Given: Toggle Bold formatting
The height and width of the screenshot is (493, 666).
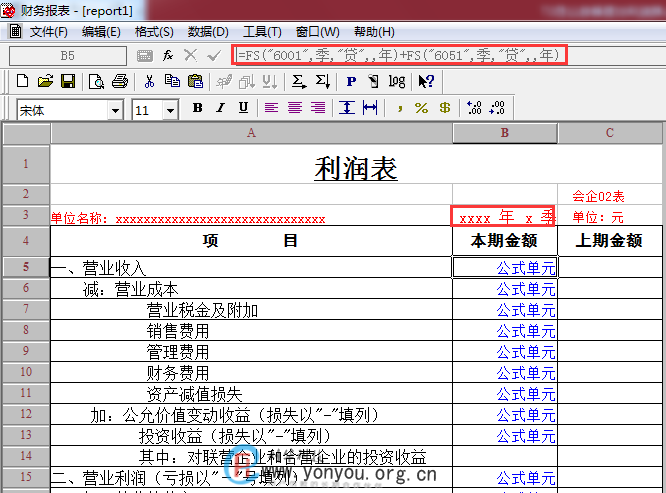Looking at the screenshot, I should 197,107.
